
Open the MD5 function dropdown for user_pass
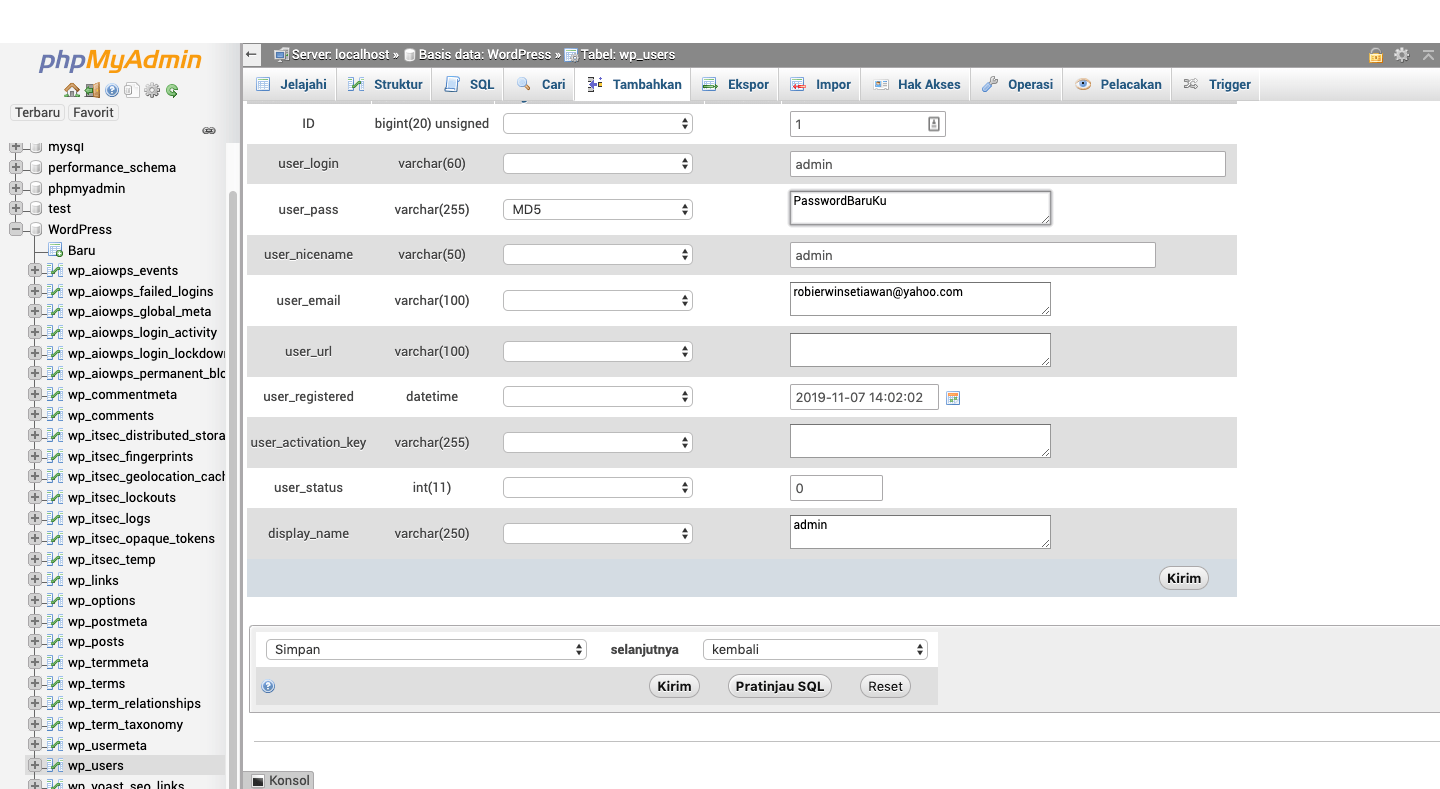pyautogui.click(x=598, y=209)
